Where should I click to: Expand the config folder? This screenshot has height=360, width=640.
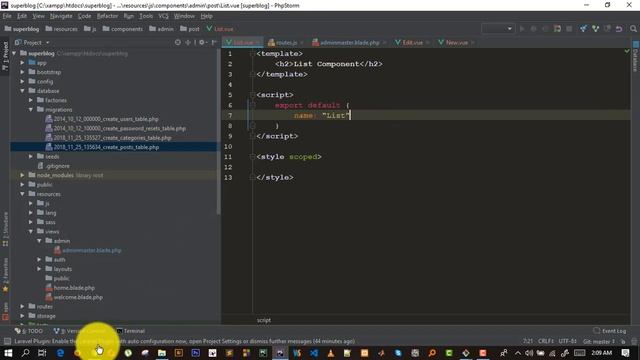click(22, 82)
